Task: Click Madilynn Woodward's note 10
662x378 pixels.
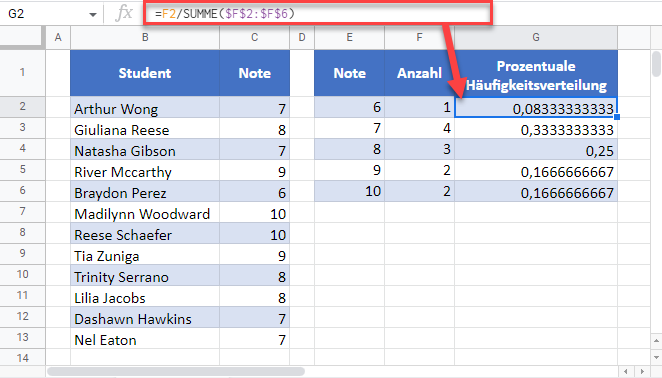Action: pyautogui.click(x=255, y=212)
